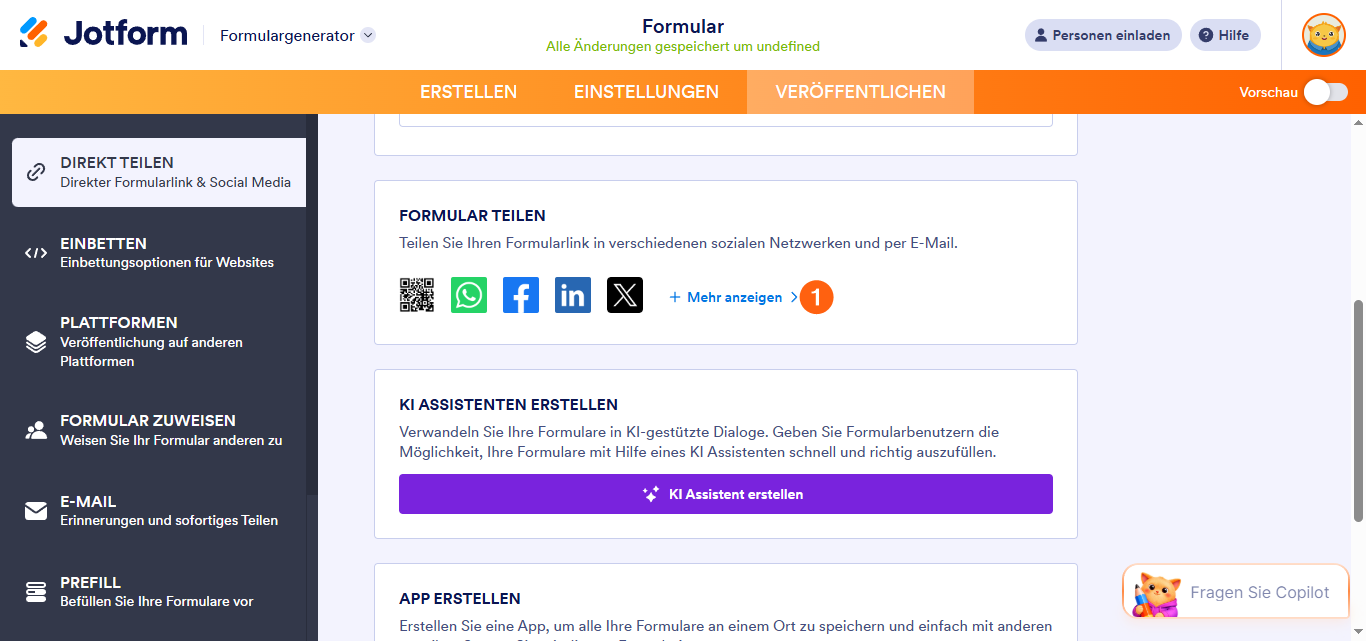Select DIREKT TEILEN in sidebar

click(159, 172)
